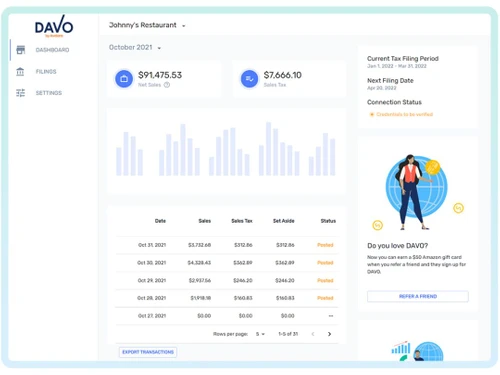Expand the Johnny's Restaurant dropdown
Screen dimensions: 500x375
(147, 25)
